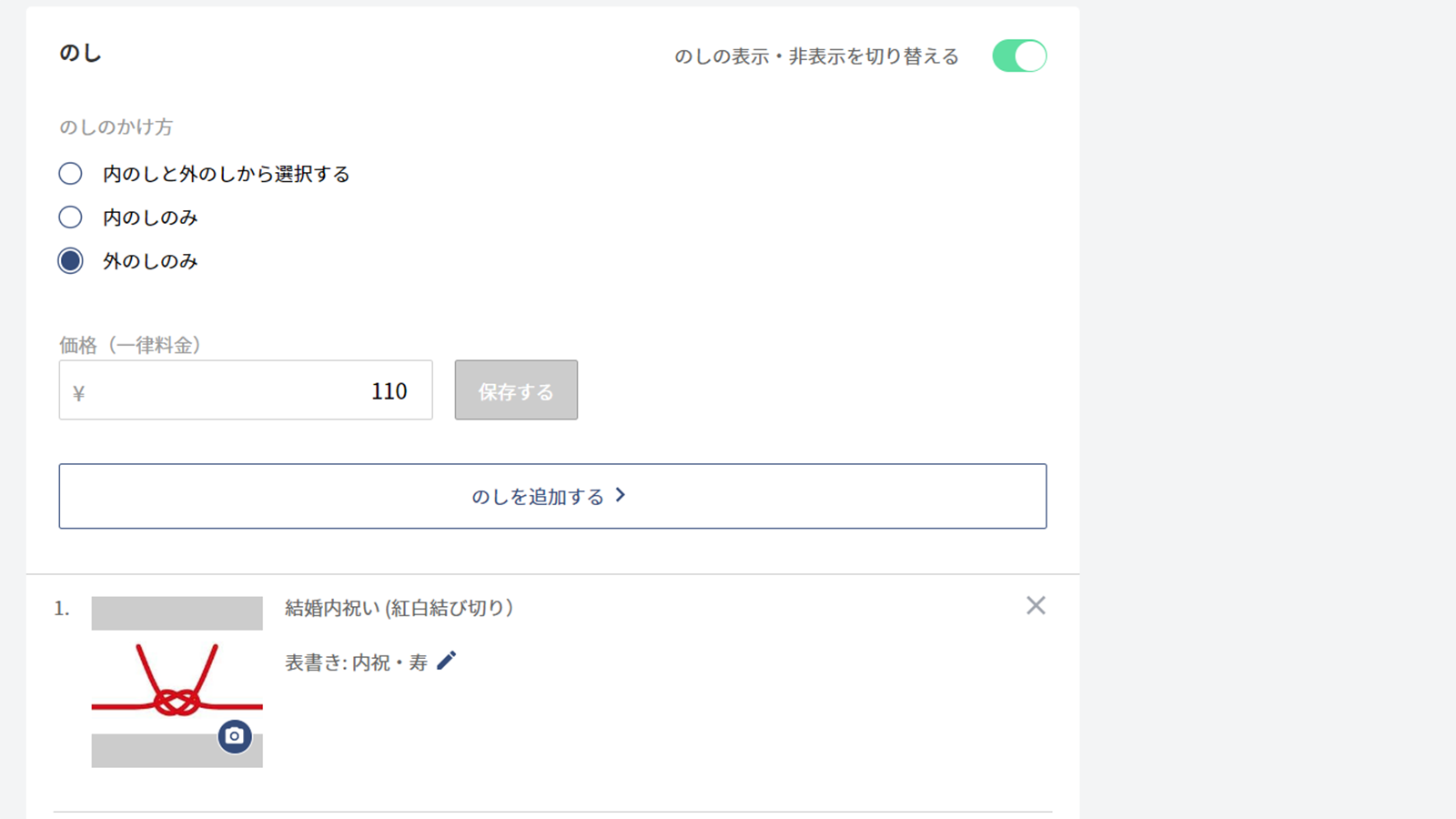Click the のしのかけ方 section label
The image size is (1456, 819).
click(116, 127)
